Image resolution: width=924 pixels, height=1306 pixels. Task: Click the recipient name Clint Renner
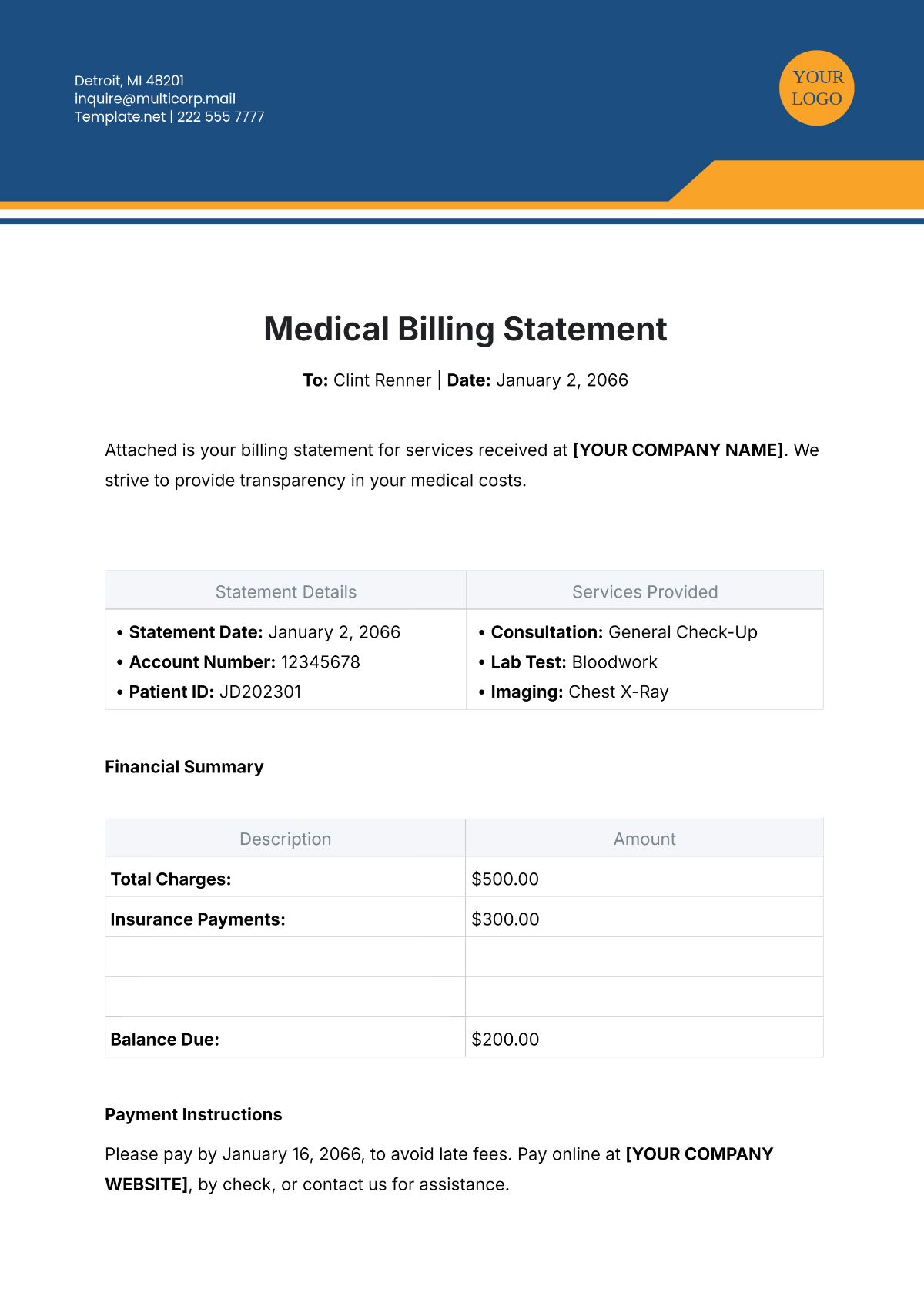pos(382,380)
